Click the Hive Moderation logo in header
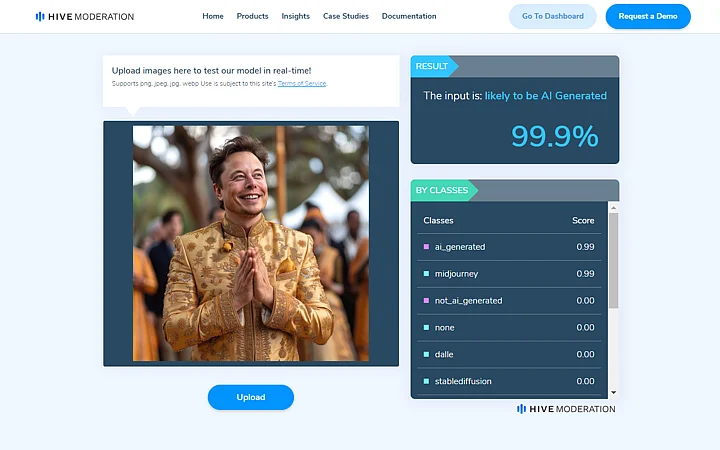Viewport: 720px width, 450px height. click(85, 17)
